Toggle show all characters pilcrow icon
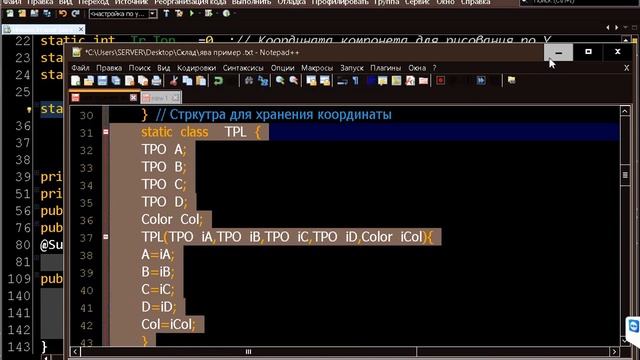 point(356,81)
